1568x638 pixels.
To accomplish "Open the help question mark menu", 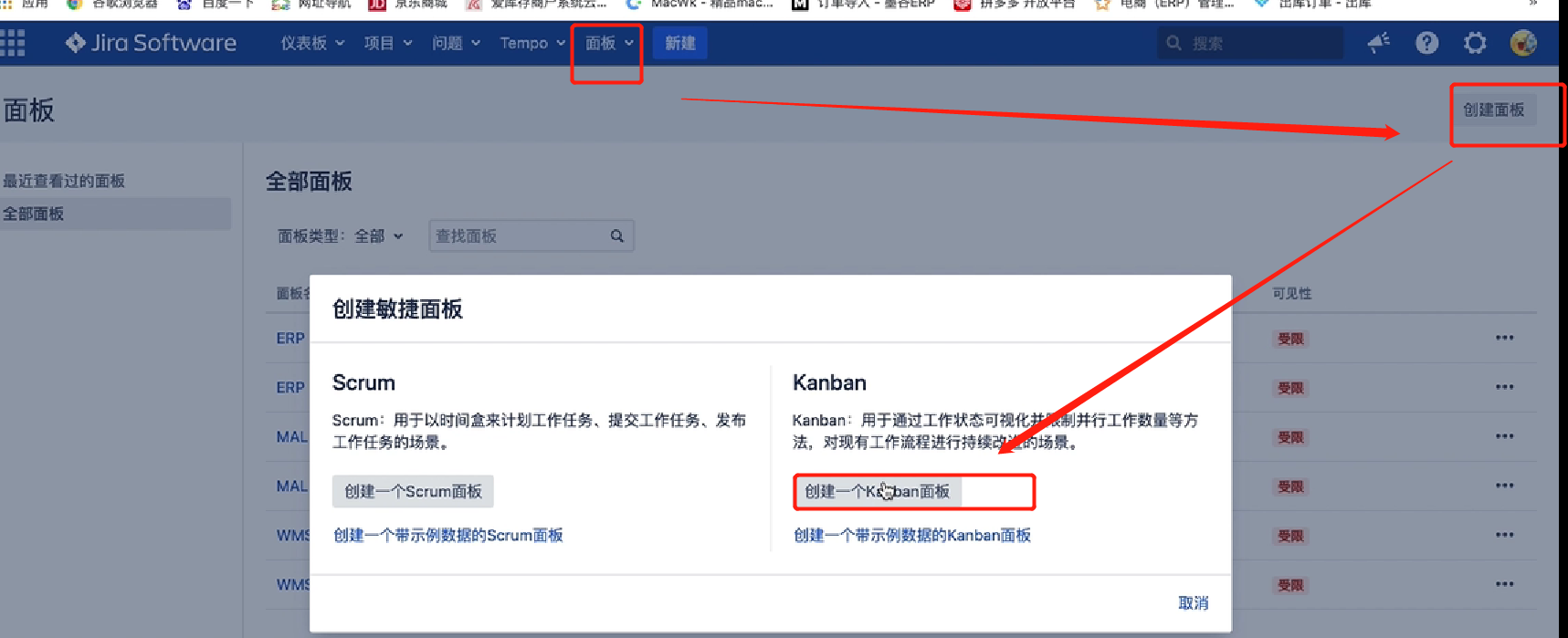I will 1426,43.
